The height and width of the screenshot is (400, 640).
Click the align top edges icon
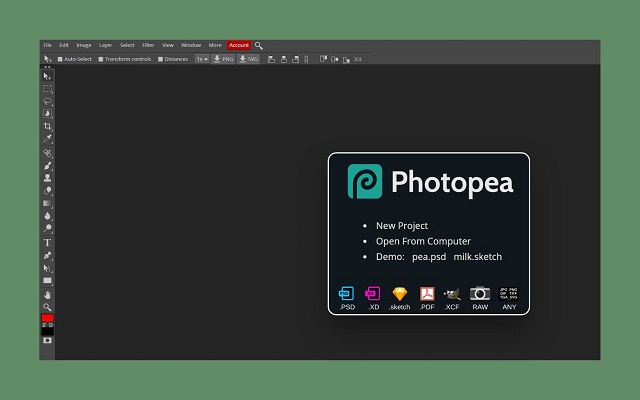click(323, 59)
